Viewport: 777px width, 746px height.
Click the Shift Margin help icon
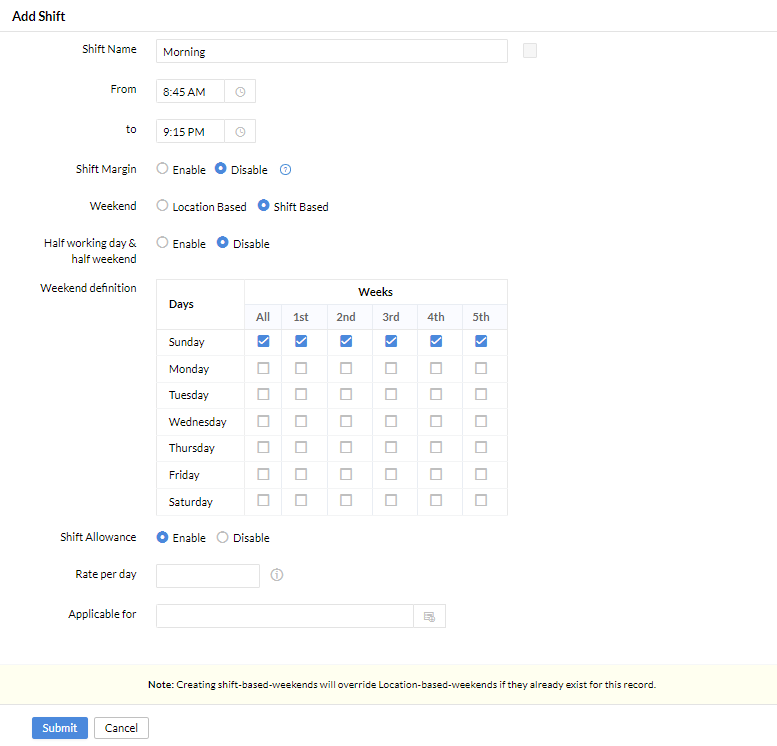[x=285, y=170]
